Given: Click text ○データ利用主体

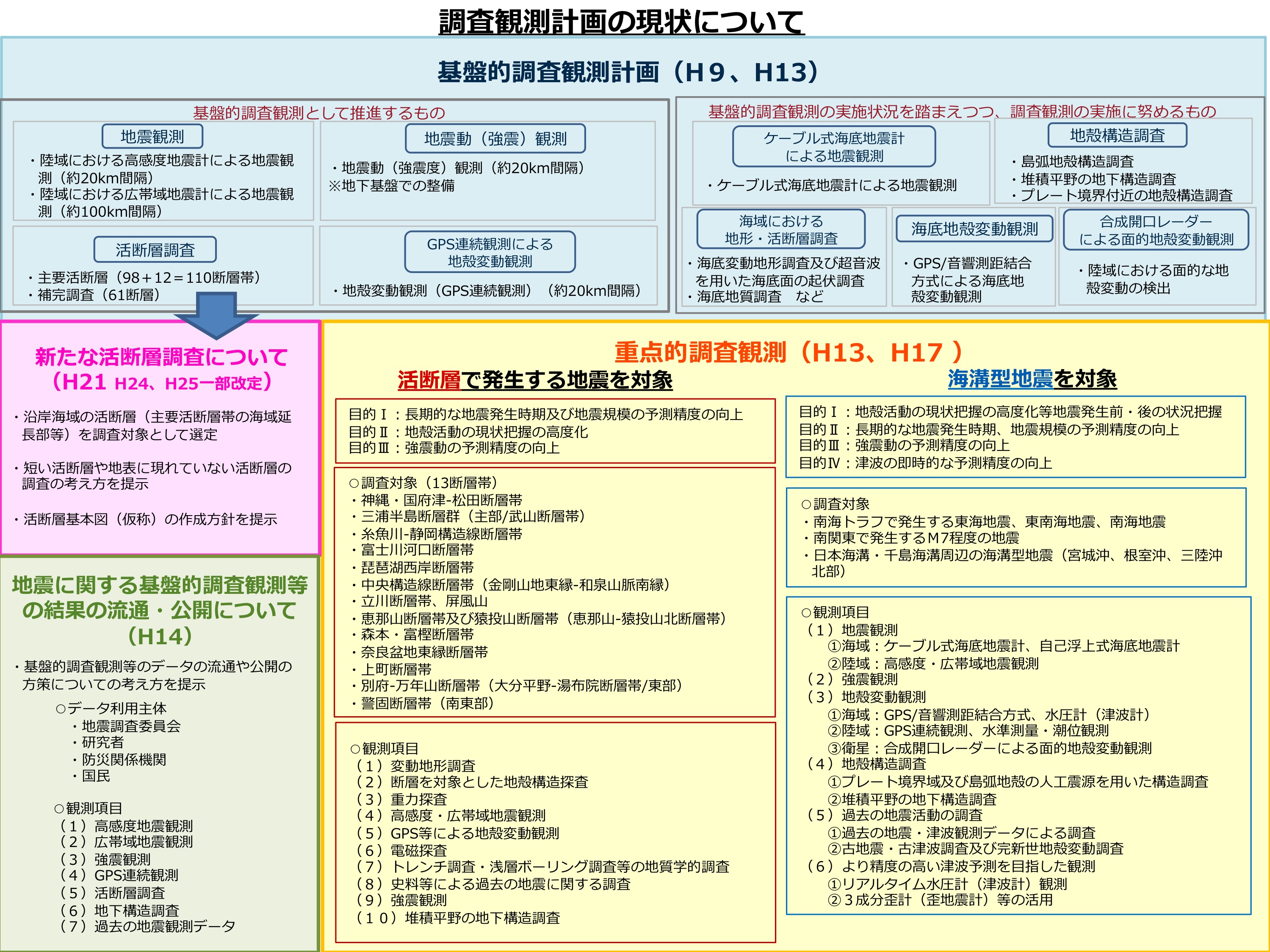Looking at the screenshot, I should coord(111,708).
